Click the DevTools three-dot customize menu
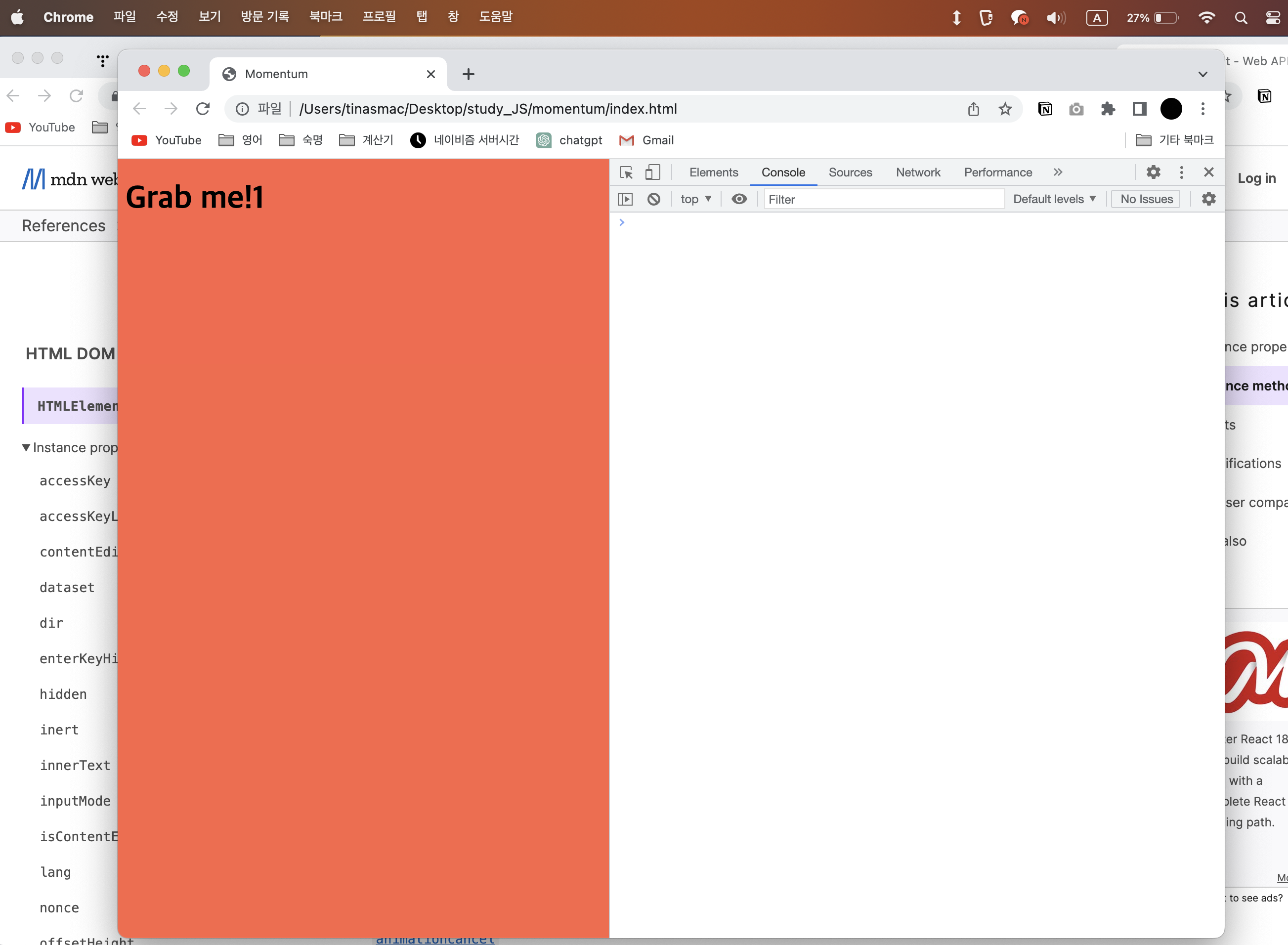This screenshot has width=1288, height=945. (x=1182, y=172)
